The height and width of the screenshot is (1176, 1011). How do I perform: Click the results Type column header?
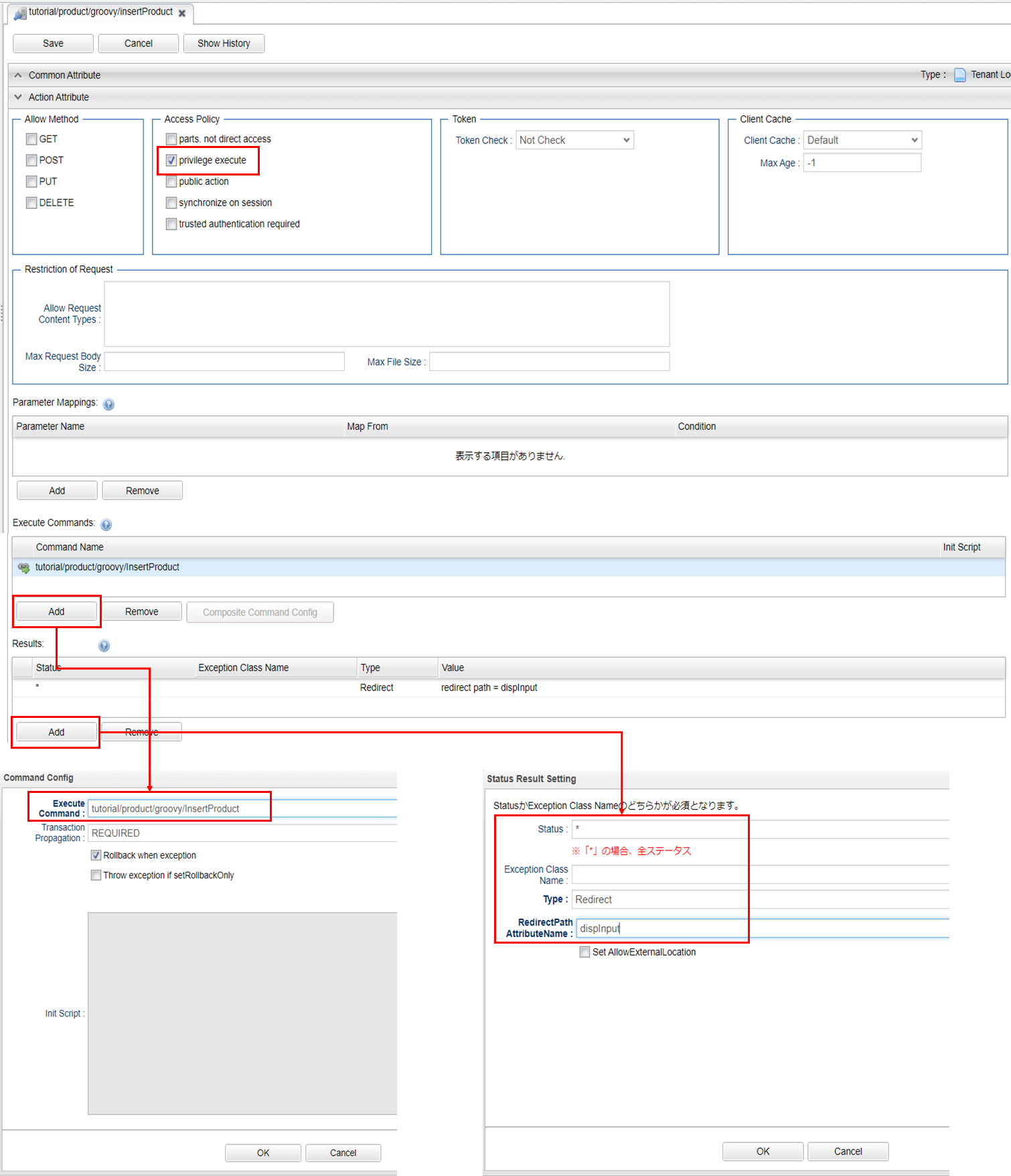398,668
